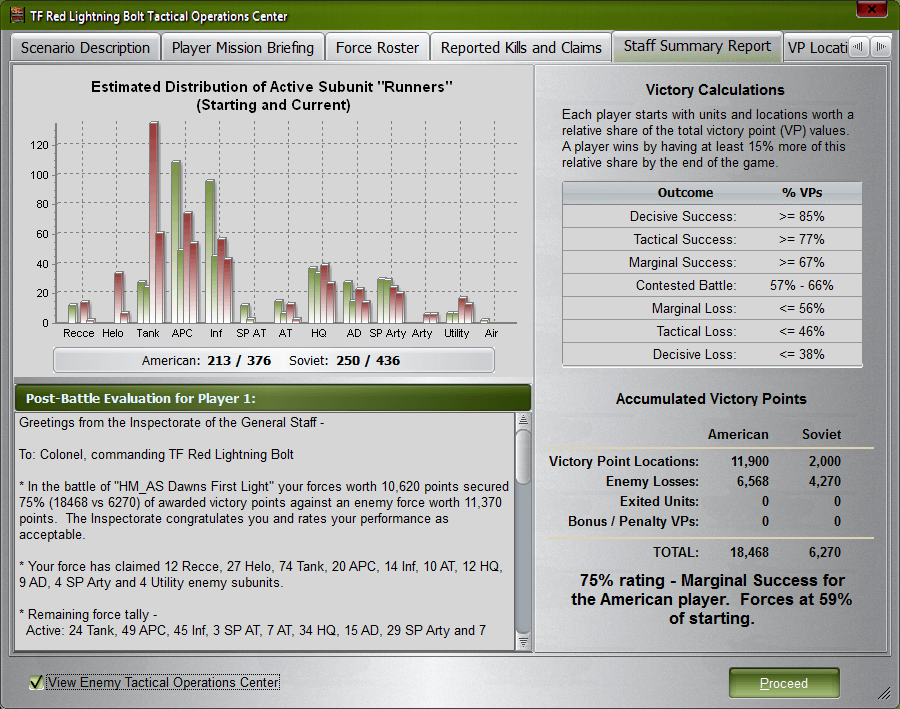Open the VP Locations tab
The image size is (900, 709).
click(816, 48)
